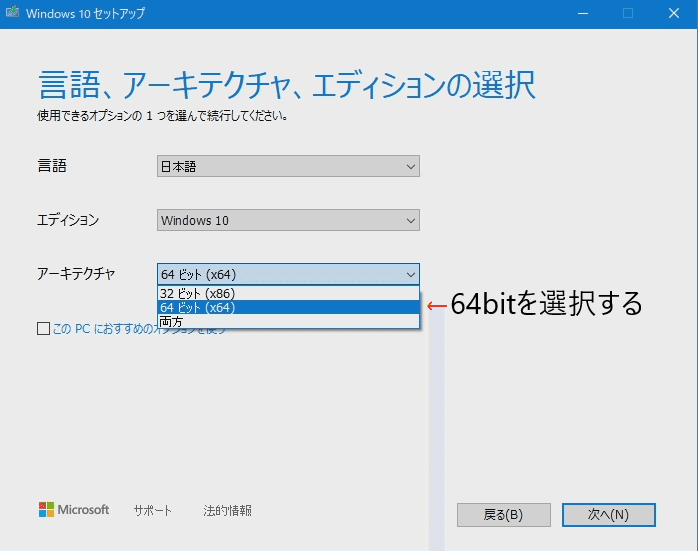Click the 戻る(B) button
Viewport: 698px width, 551px height.
tap(503, 515)
